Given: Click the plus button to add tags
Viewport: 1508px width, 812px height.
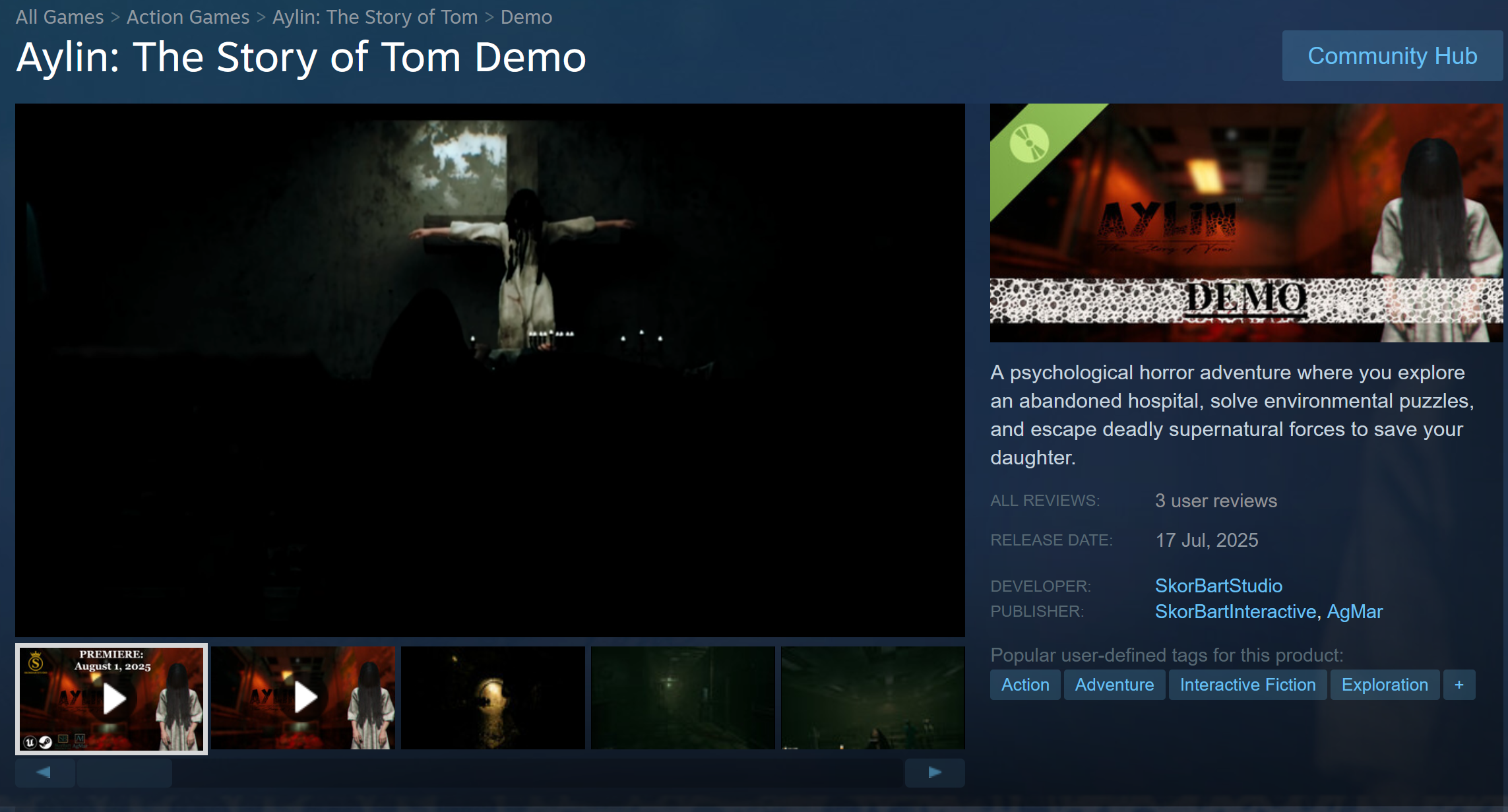Looking at the screenshot, I should 1459,685.
